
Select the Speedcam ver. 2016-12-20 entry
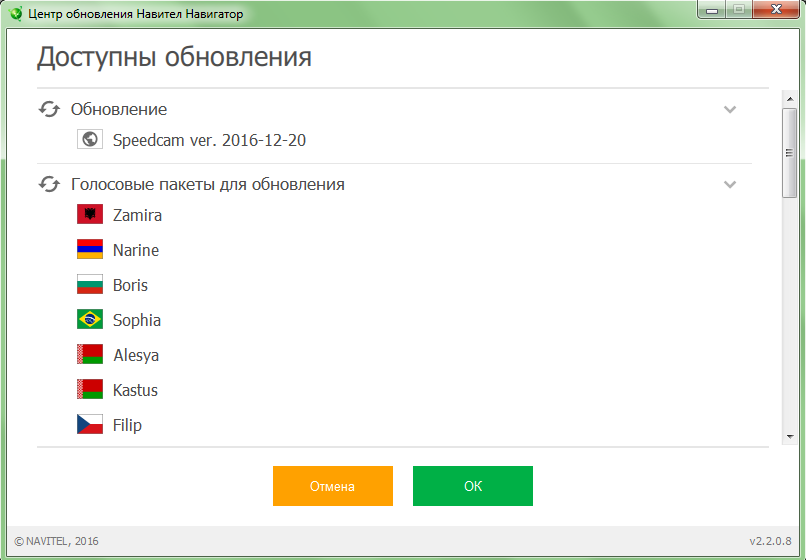[x=209, y=140]
